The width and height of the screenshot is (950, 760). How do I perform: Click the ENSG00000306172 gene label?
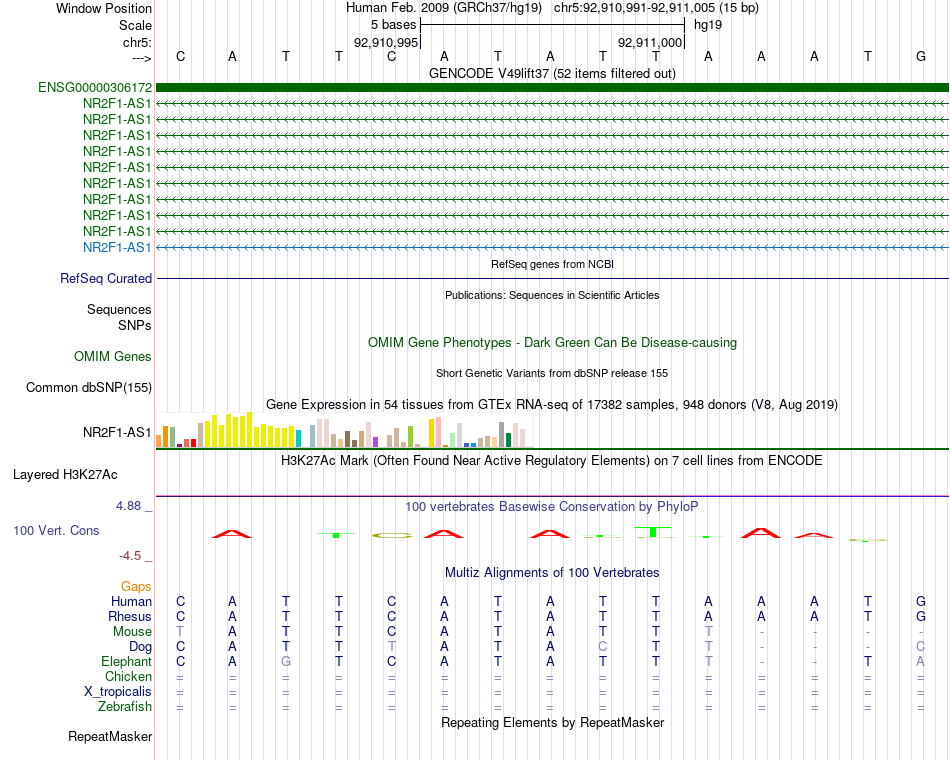click(x=95, y=87)
